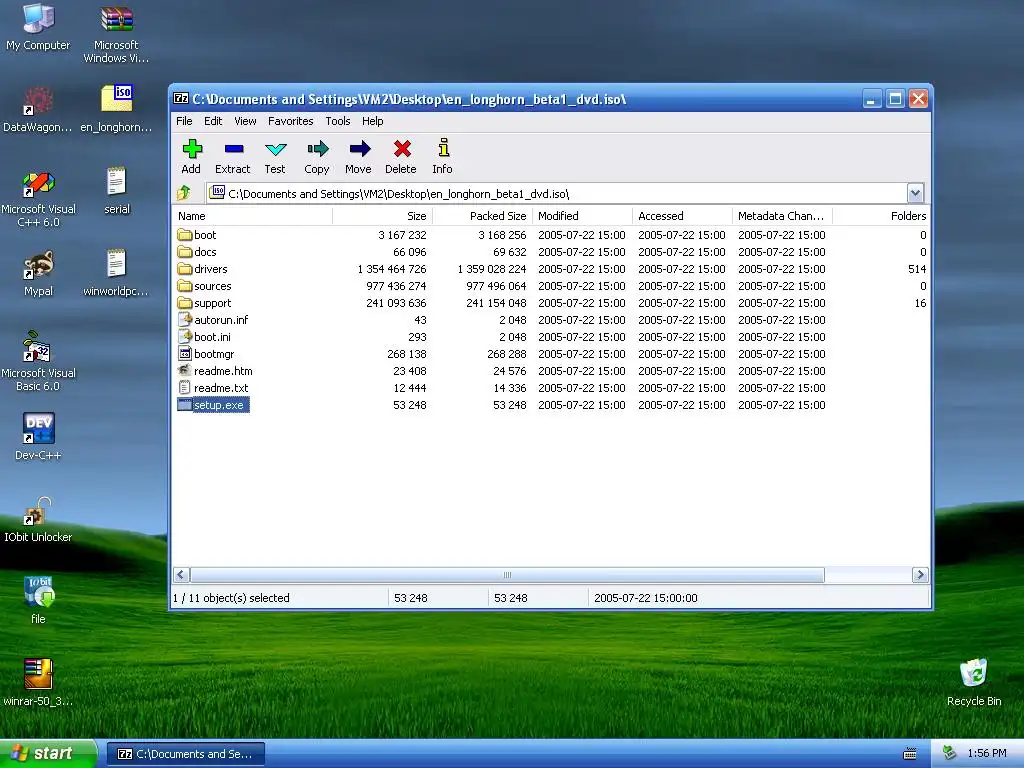This screenshot has width=1024, height=768.
Task: Click the horizontal scrollbar thumb
Action: pos(507,575)
